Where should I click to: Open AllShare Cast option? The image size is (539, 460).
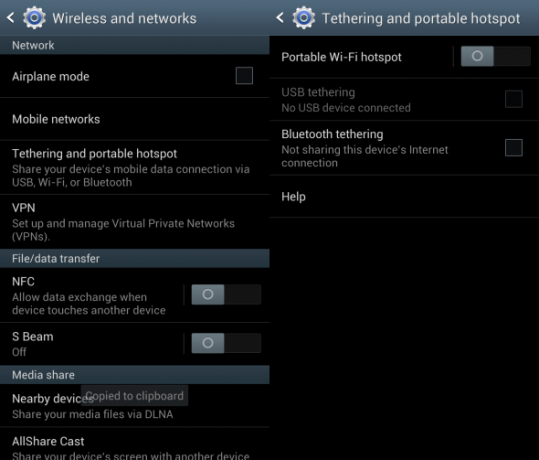(x=135, y=444)
